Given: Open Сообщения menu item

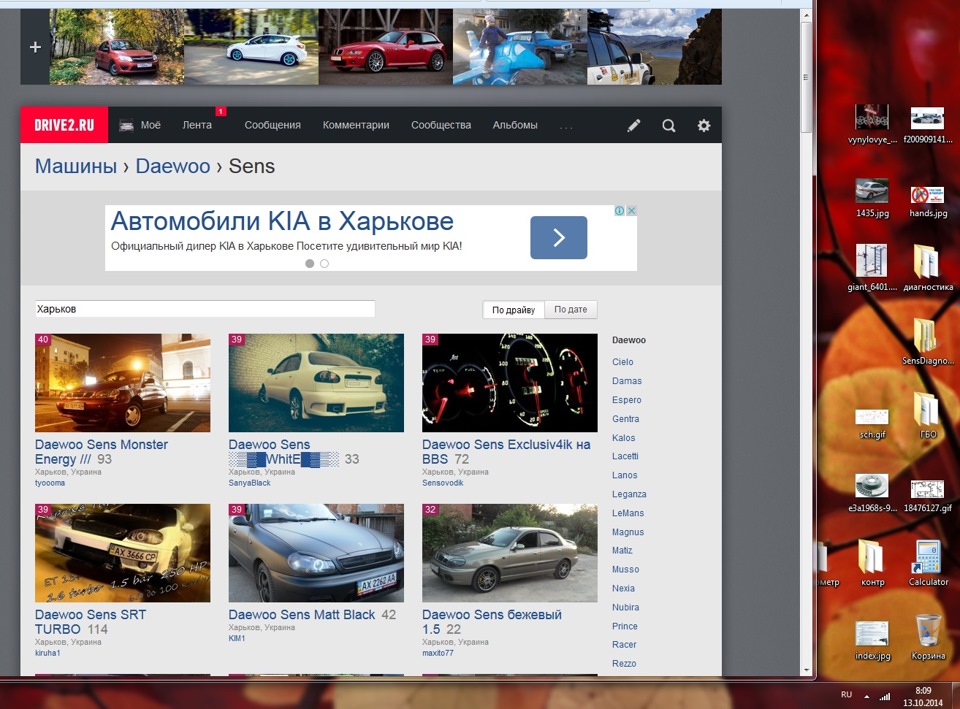Looking at the screenshot, I should tap(272, 125).
